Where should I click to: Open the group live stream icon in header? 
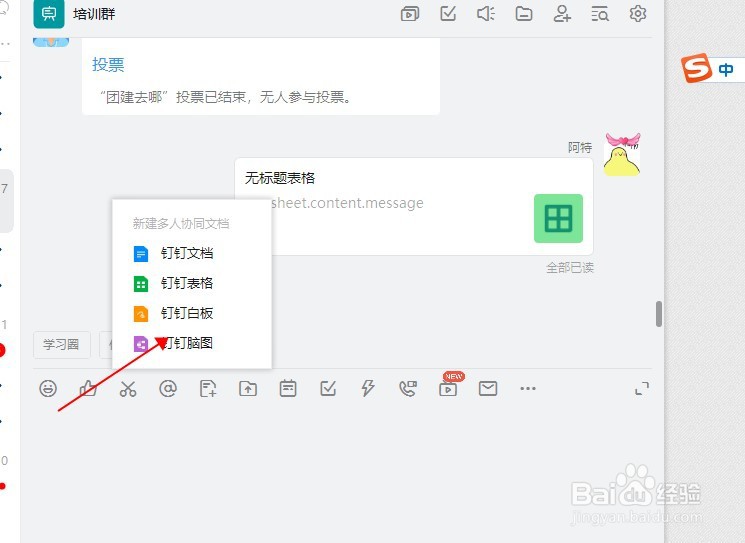pyautogui.click(x=410, y=14)
